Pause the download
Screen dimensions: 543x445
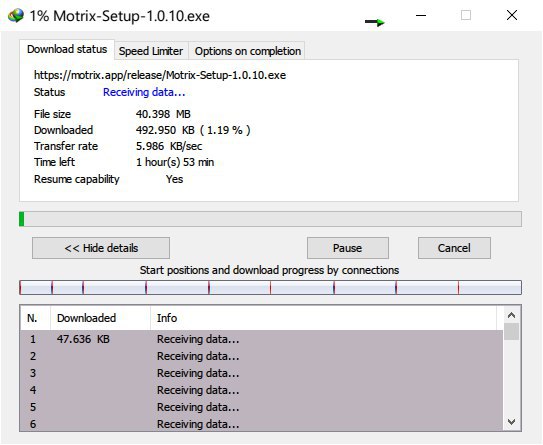tap(348, 248)
